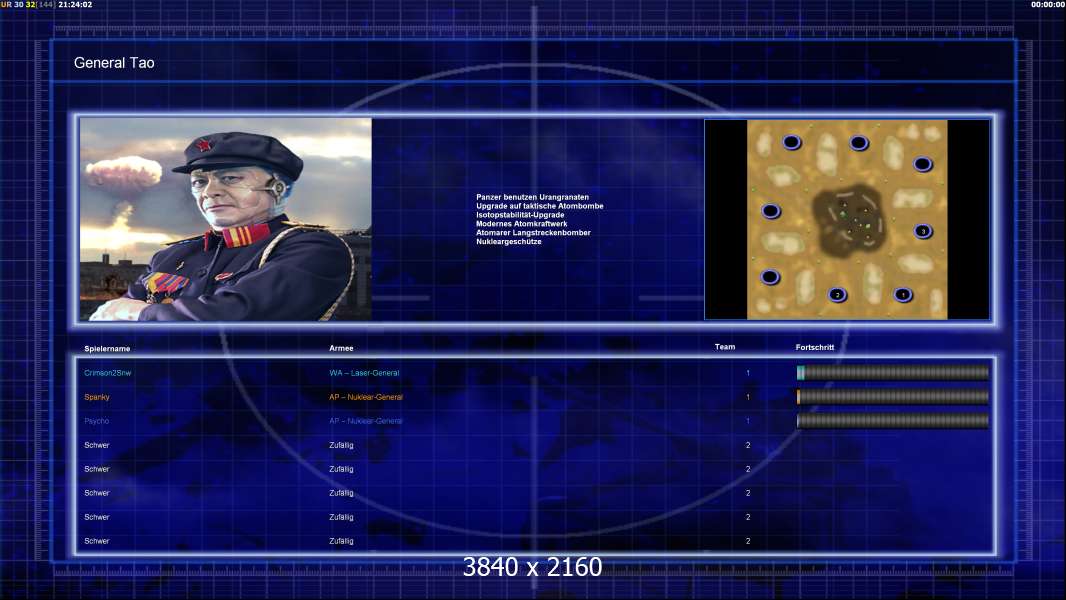Click the 00:00:0 timer in the corner
The image size is (1066, 600).
click(1048, 4)
